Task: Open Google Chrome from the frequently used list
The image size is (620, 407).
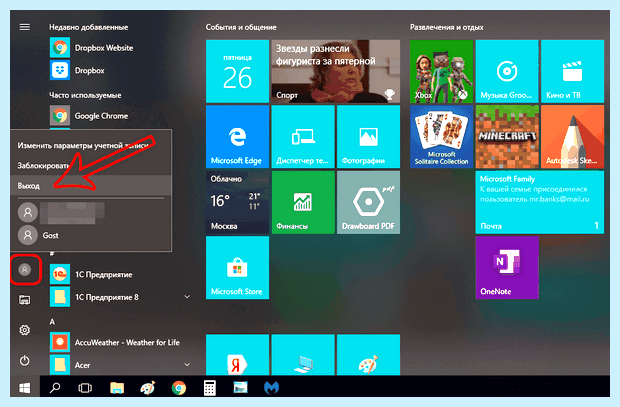Action: (89, 116)
